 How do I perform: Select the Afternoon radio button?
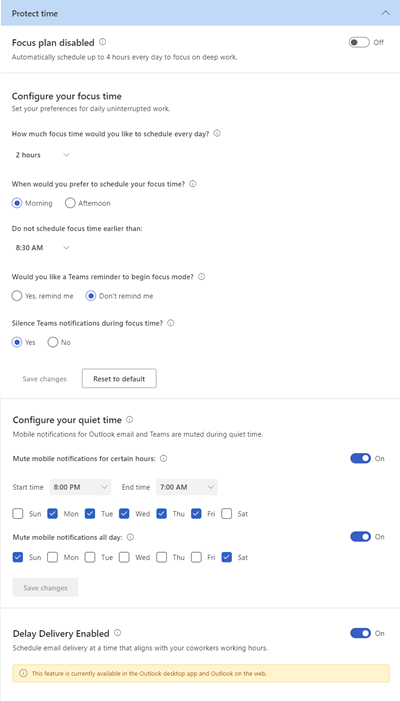70,203
